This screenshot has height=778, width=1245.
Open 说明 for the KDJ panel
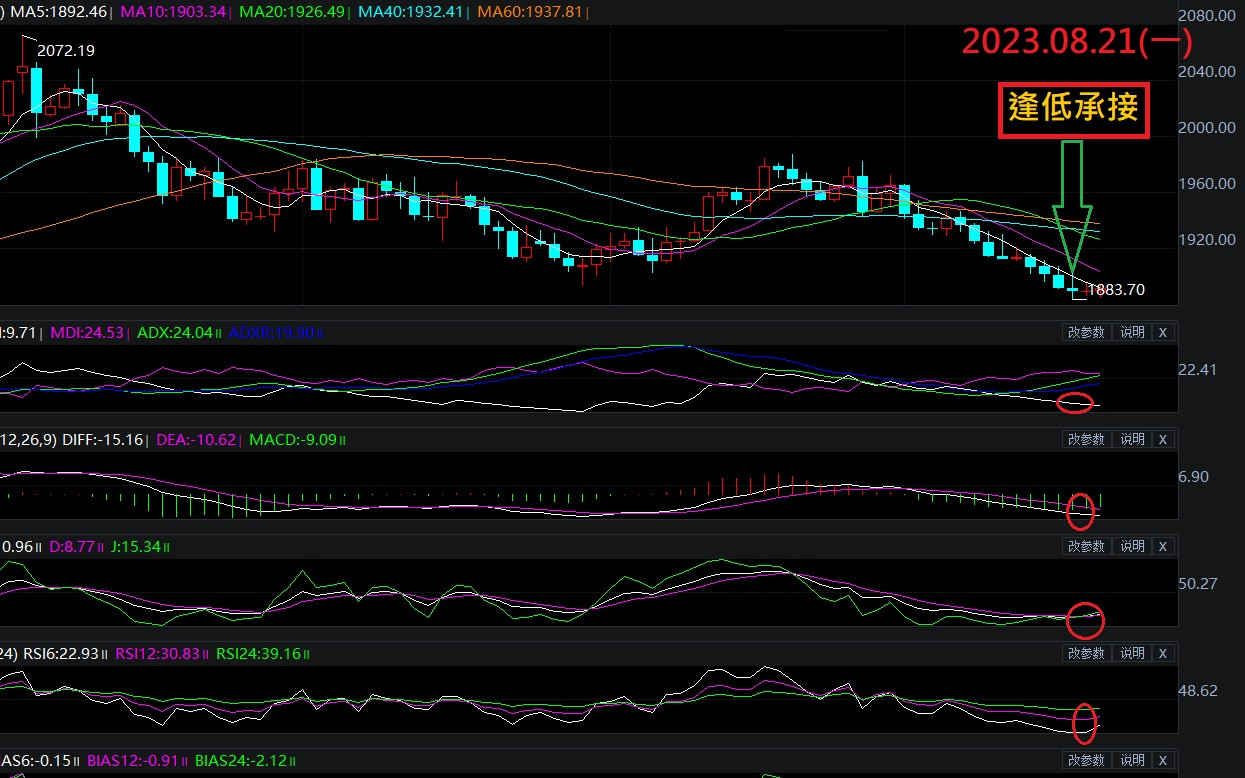(x=1132, y=546)
